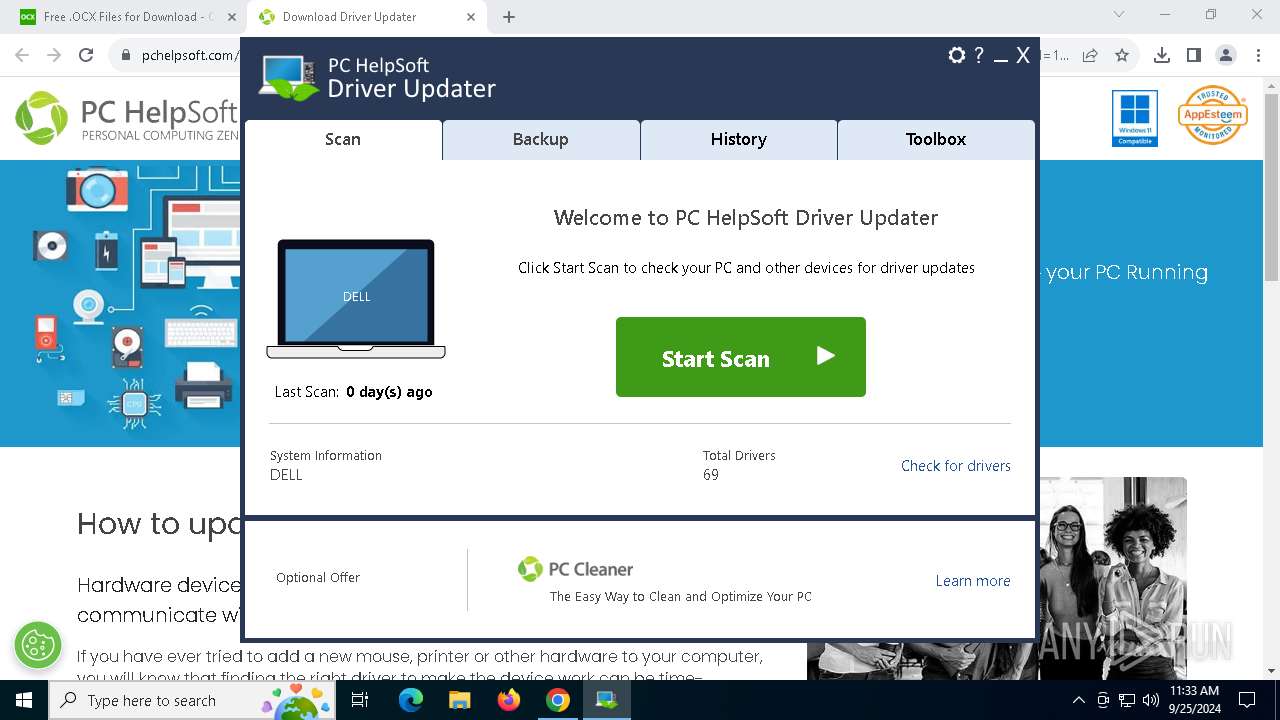Select the Download Driver Updater browser tab
This screenshot has height=720, width=1280.
[365, 17]
